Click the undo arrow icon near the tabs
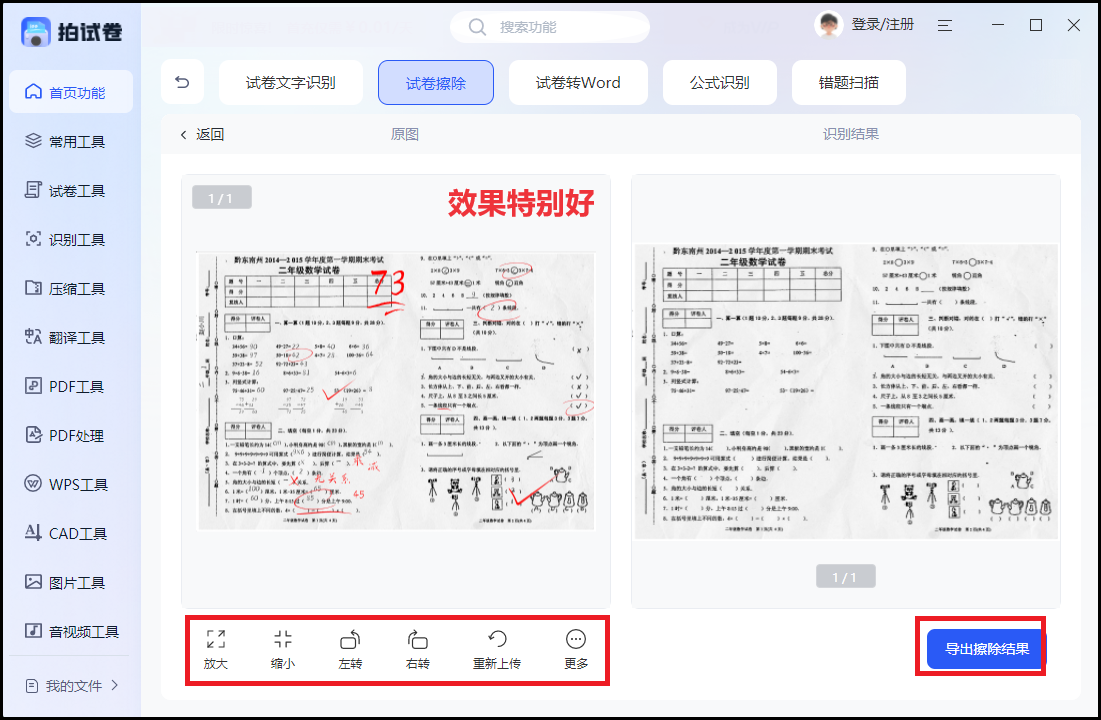Image resolution: width=1101 pixels, height=720 pixels. pyautogui.click(x=183, y=82)
